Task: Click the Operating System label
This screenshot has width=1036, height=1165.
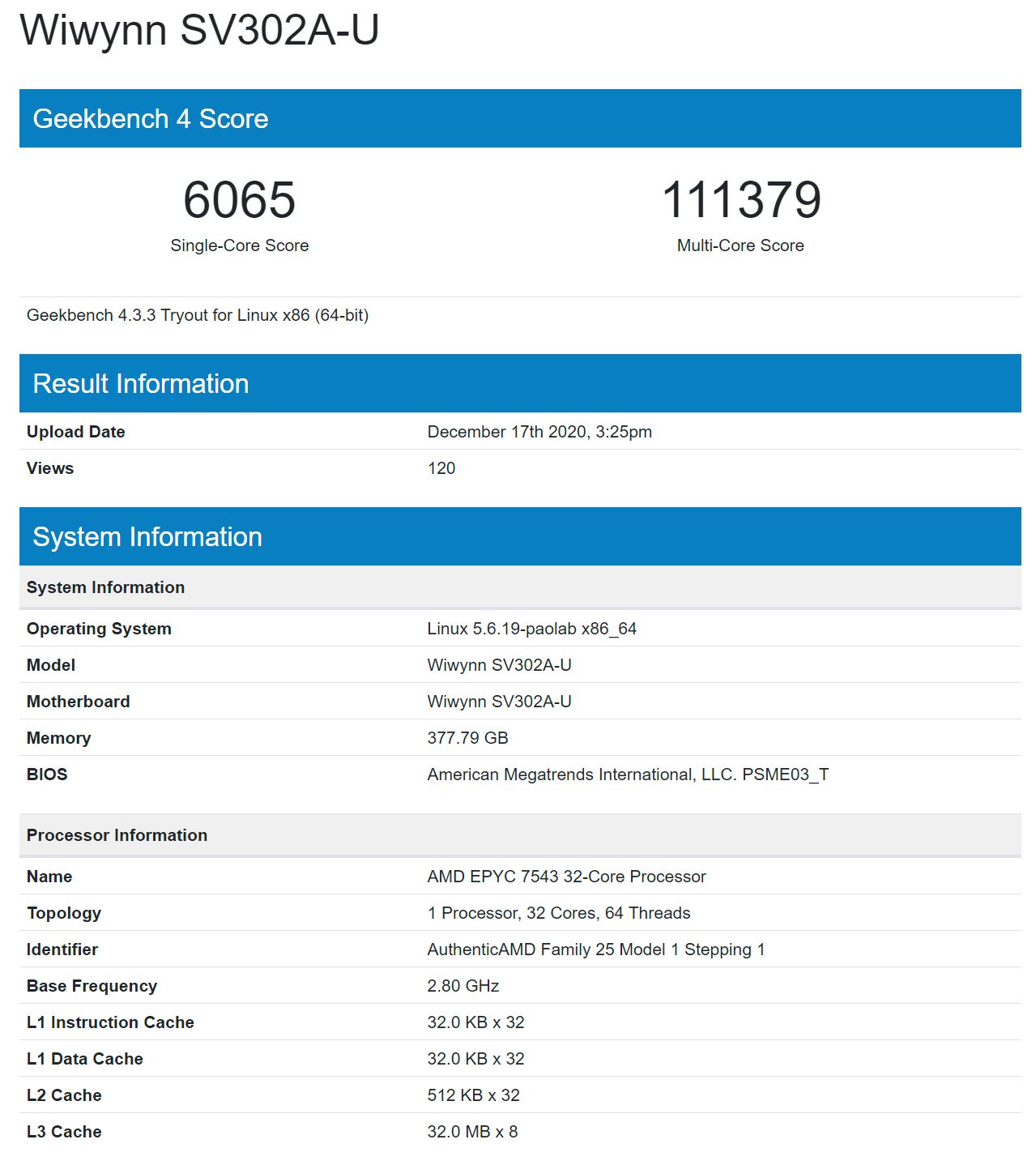Action: pos(99,629)
